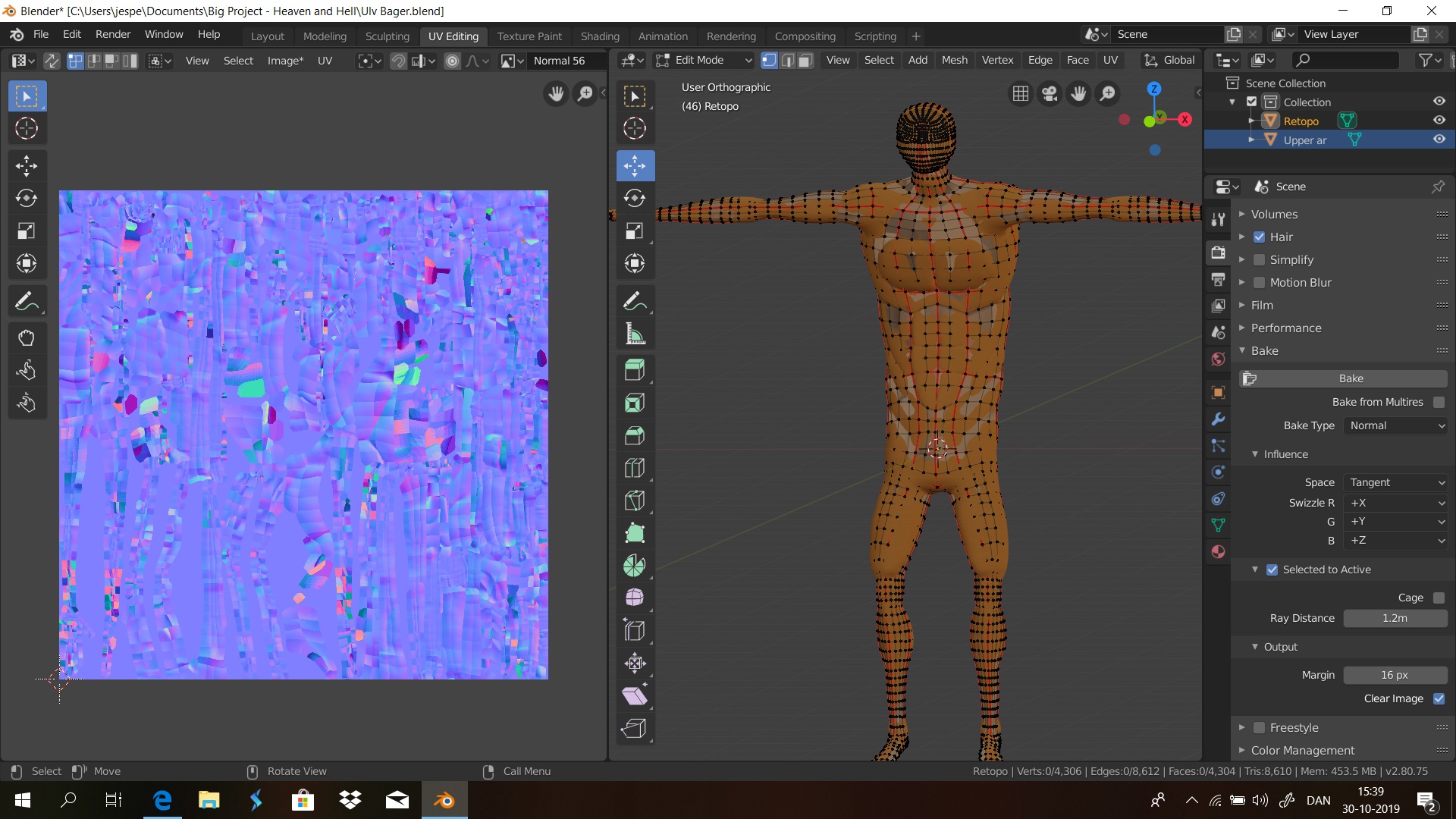Select the Spin tool

635,566
